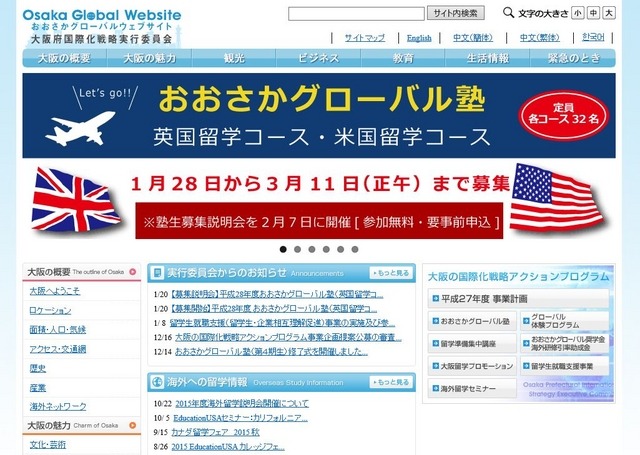Open 面積・人口・気候 sidebar link
Image resolution: width=640 pixels, height=455 pixels.
click(58, 330)
